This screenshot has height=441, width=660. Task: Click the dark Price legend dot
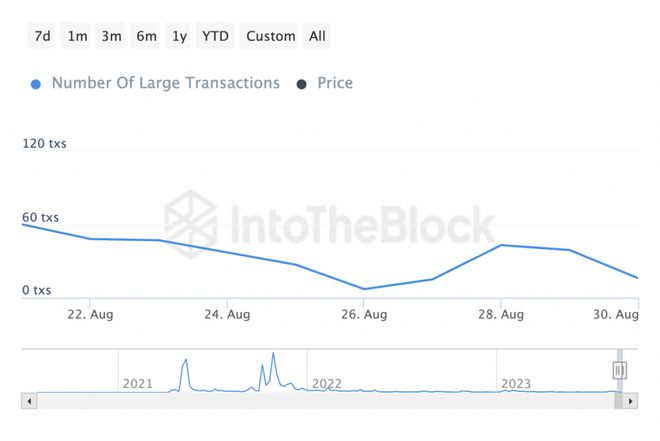coord(302,84)
